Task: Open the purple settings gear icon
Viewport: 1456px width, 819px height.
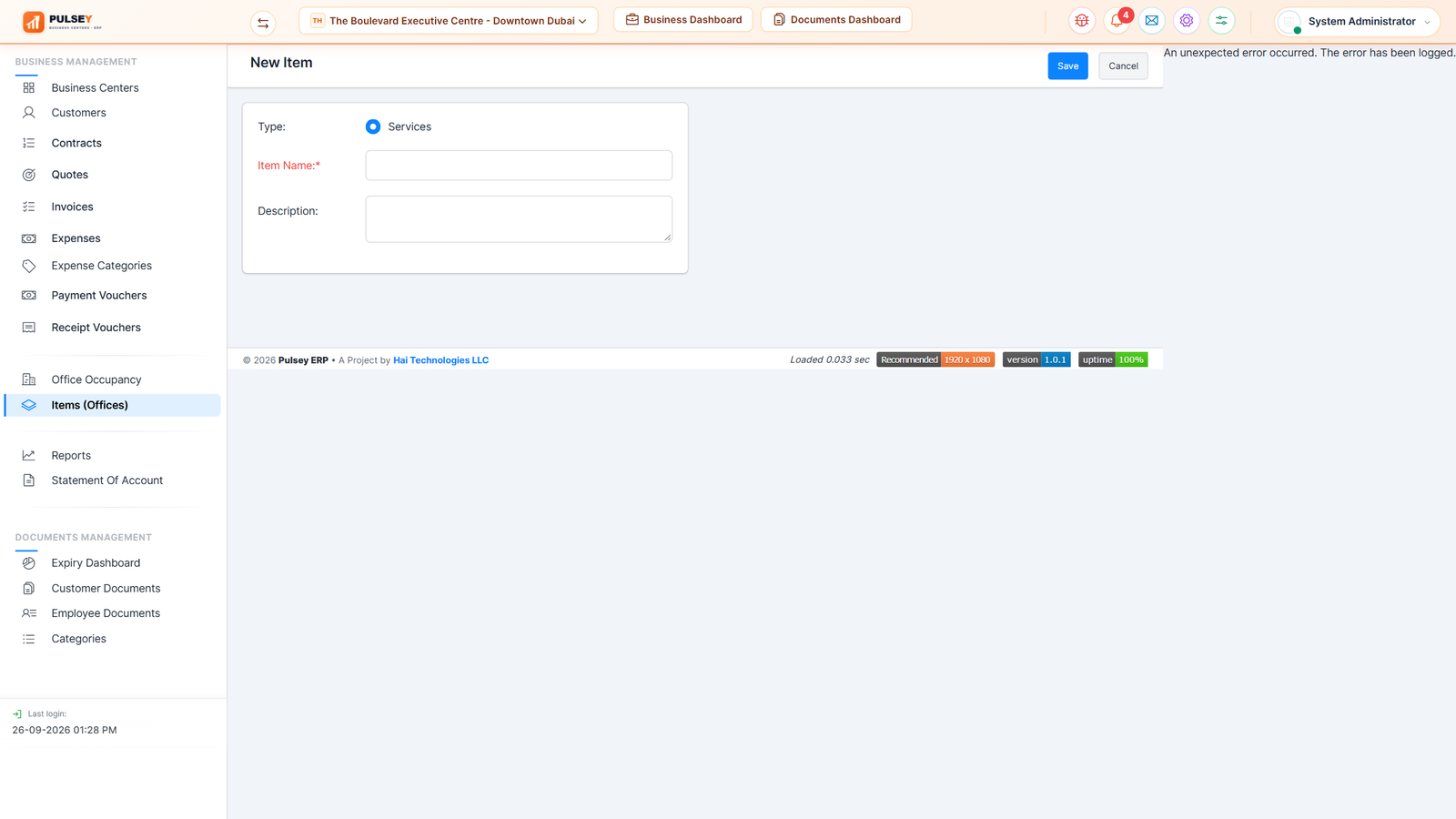Action: coord(1187,21)
